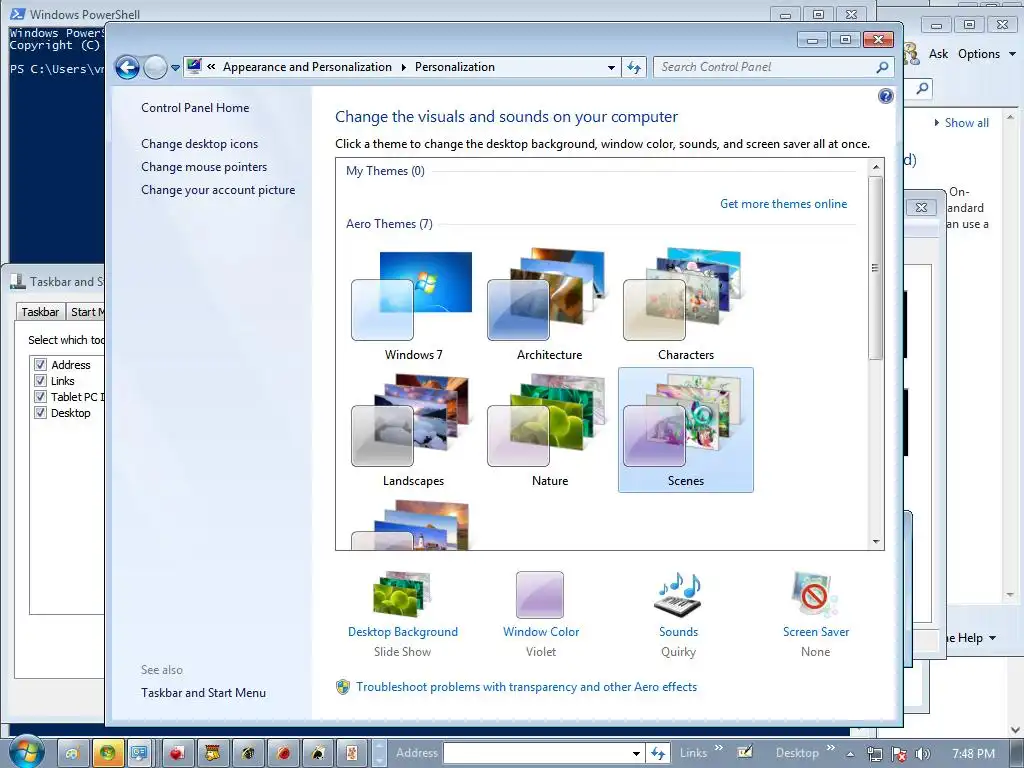Open Options menu in Help window
1024x768 pixels.
pos(987,54)
